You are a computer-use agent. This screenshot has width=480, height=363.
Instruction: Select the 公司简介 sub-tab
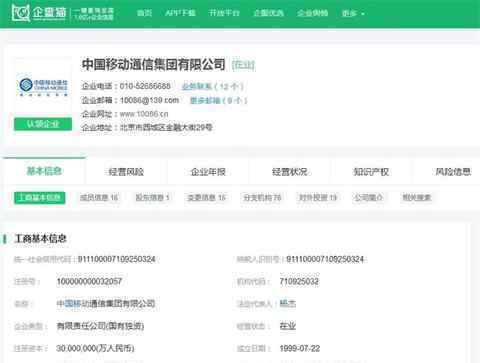[368, 198]
